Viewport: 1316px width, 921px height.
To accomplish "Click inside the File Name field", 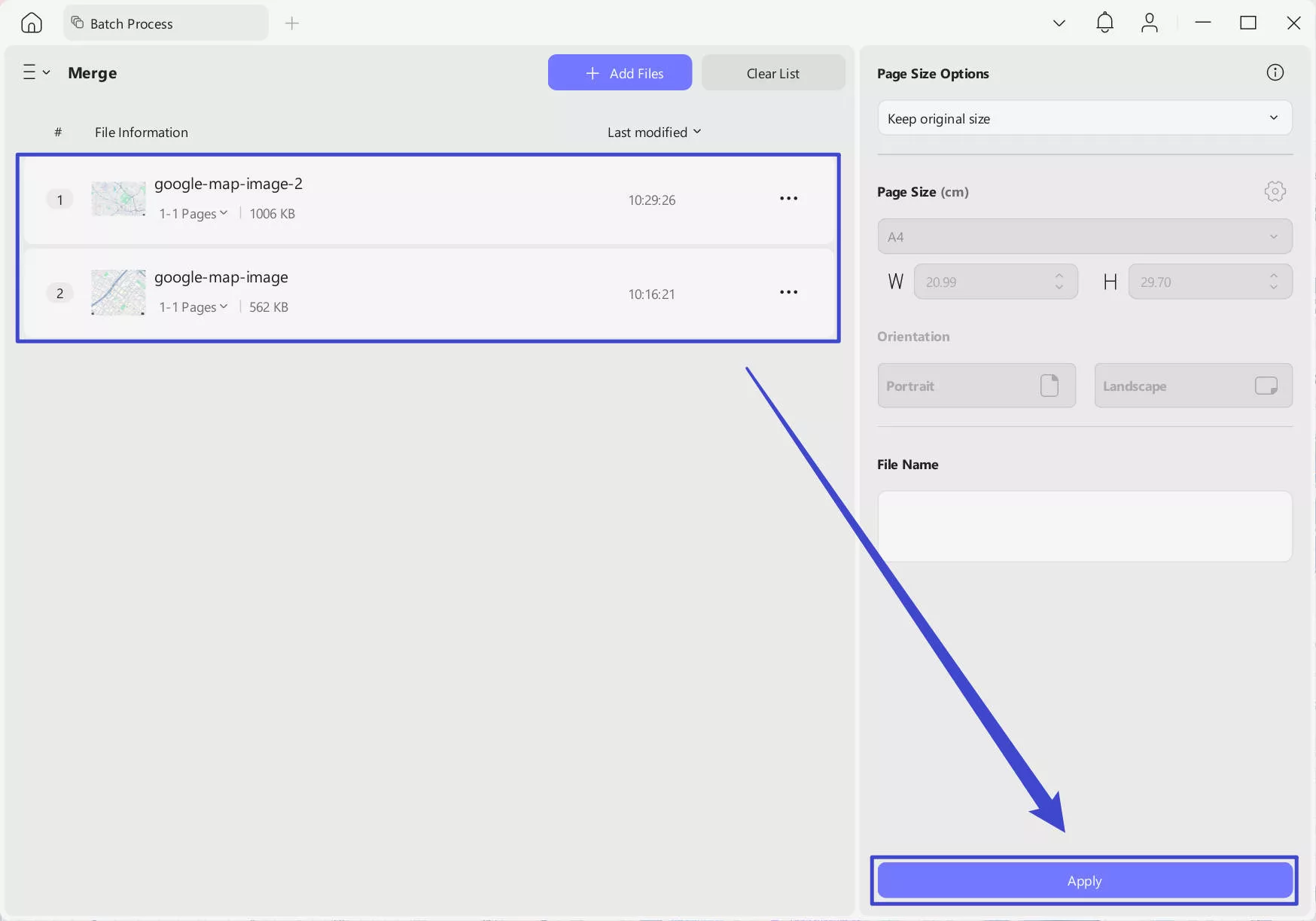I will point(1084,526).
